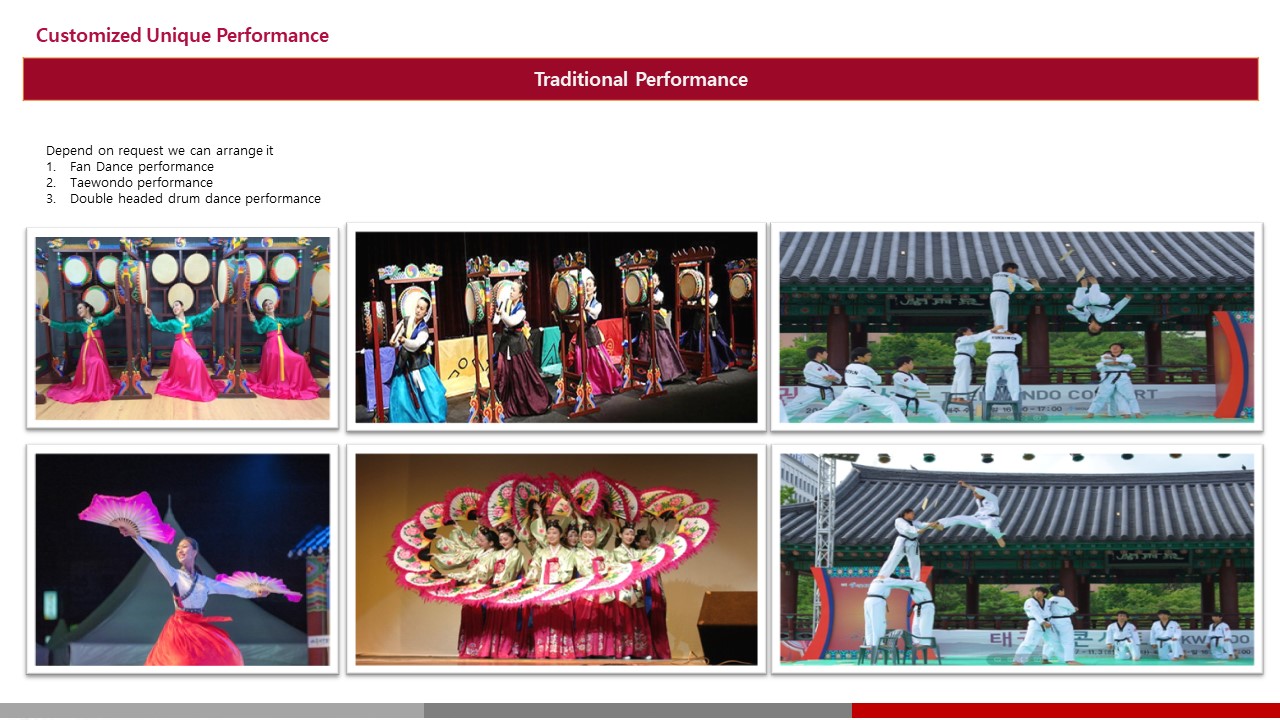Image resolution: width=1280 pixels, height=720 pixels.
Task: Select the 'Taewondo performance' list item
Action: coord(141,183)
